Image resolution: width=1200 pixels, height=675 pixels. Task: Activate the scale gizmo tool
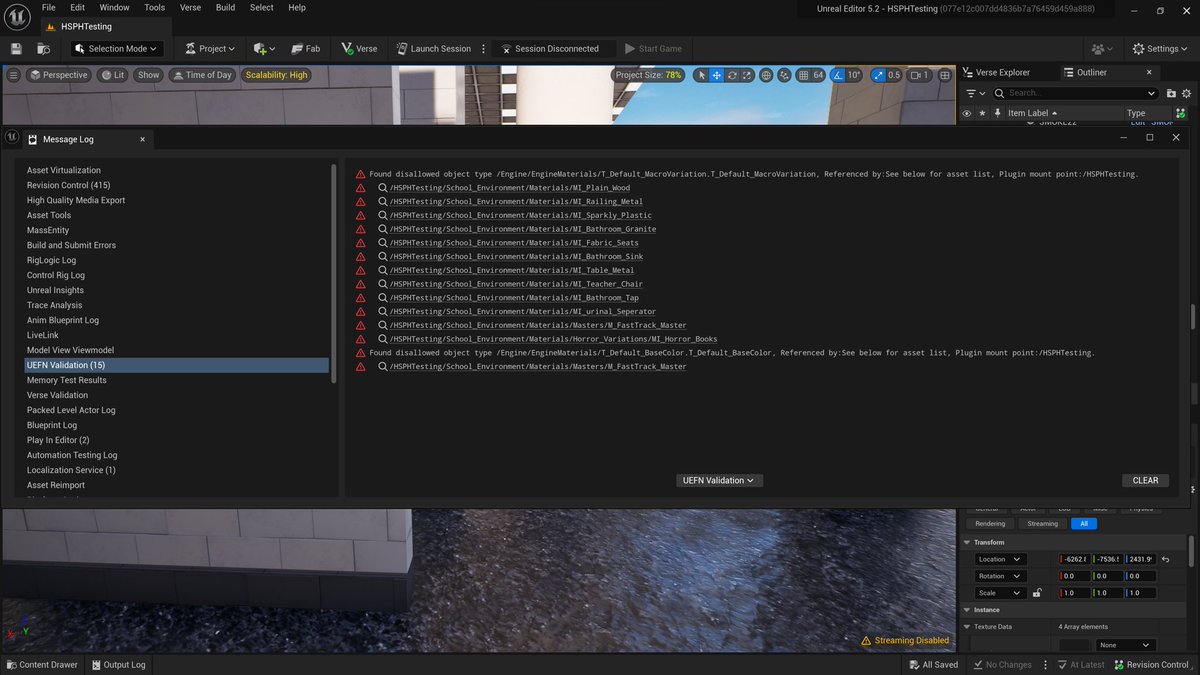[x=747, y=75]
